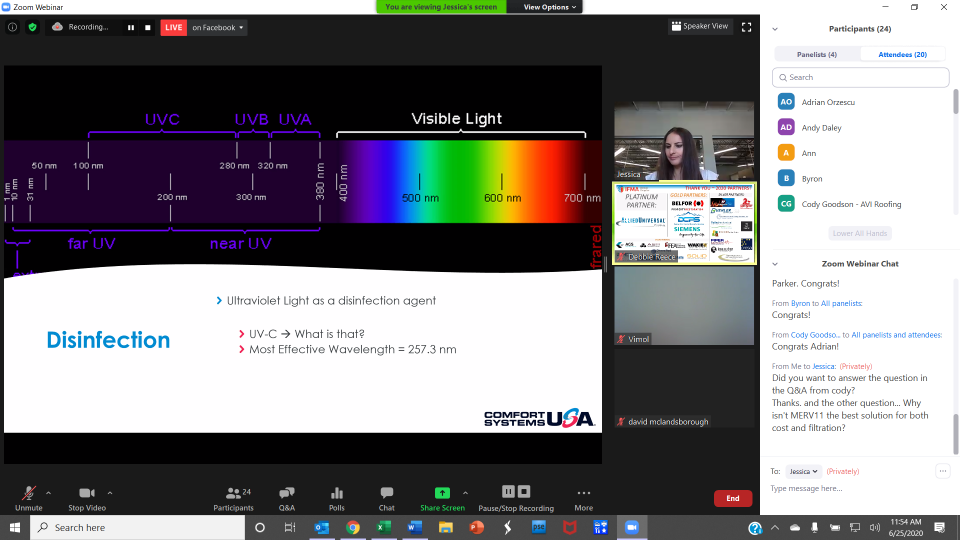
Task: Open Word from taskbar
Action: (x=414, y=527)
